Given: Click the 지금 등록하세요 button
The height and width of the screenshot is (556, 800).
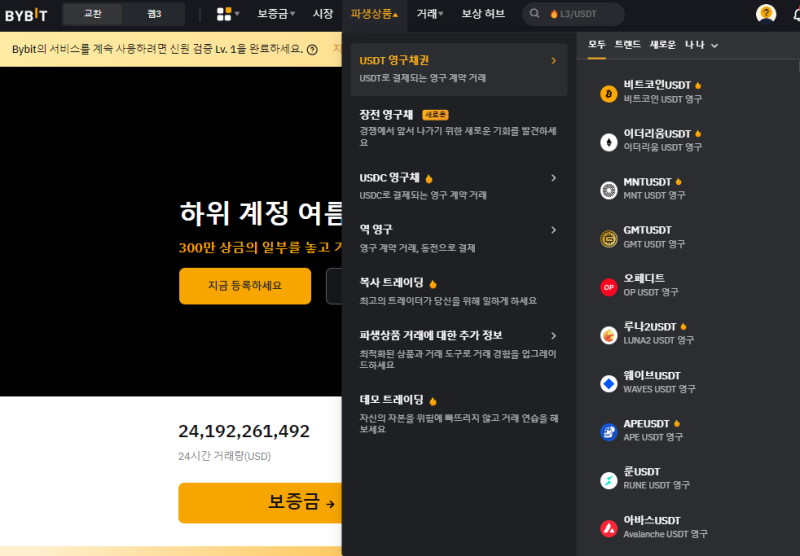Looking at the screenshot, I should click(x=245, y=286).
